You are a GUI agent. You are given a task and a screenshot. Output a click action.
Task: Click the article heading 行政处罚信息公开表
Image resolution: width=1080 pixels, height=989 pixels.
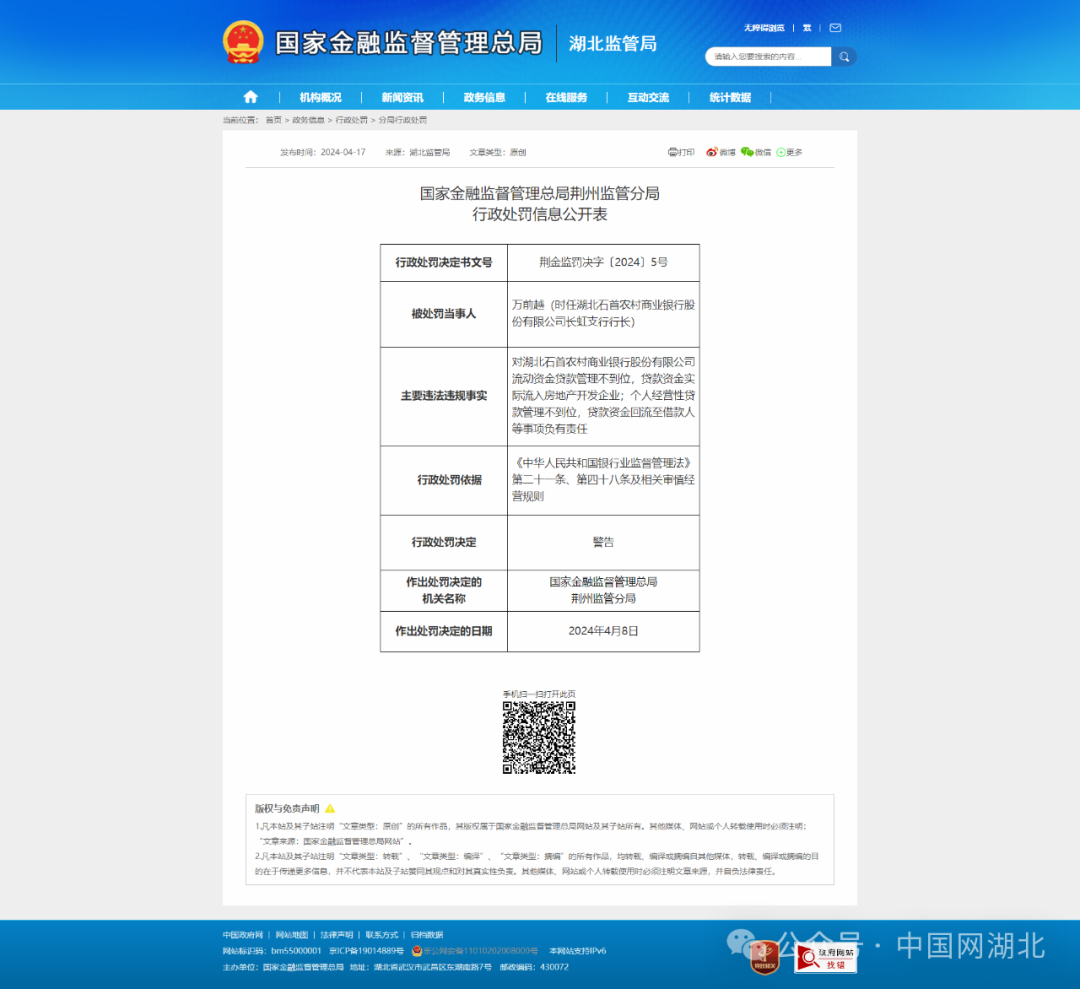[x=539, y=214]
